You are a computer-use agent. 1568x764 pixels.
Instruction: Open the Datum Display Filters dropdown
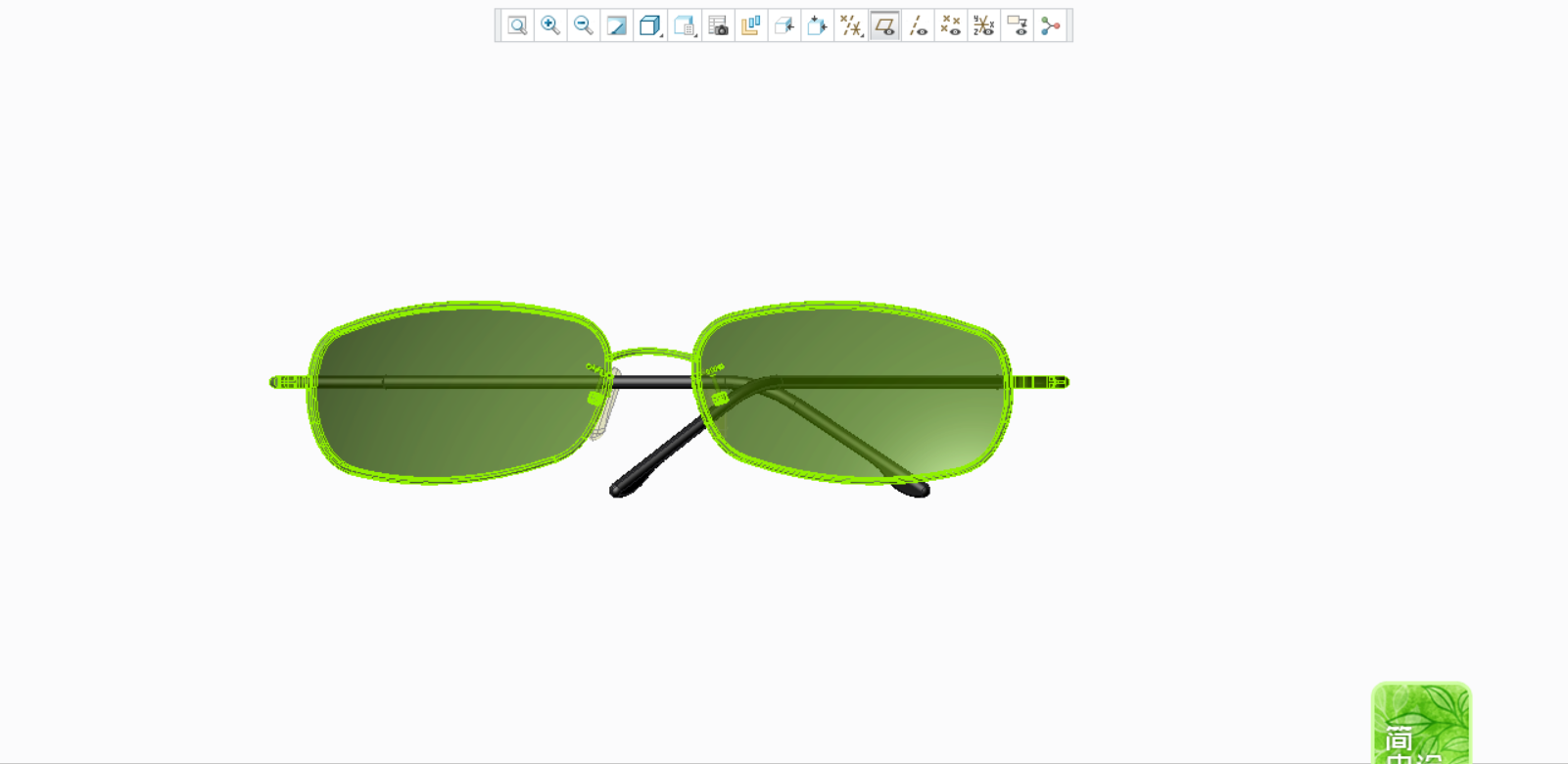(x=851, y=25)
